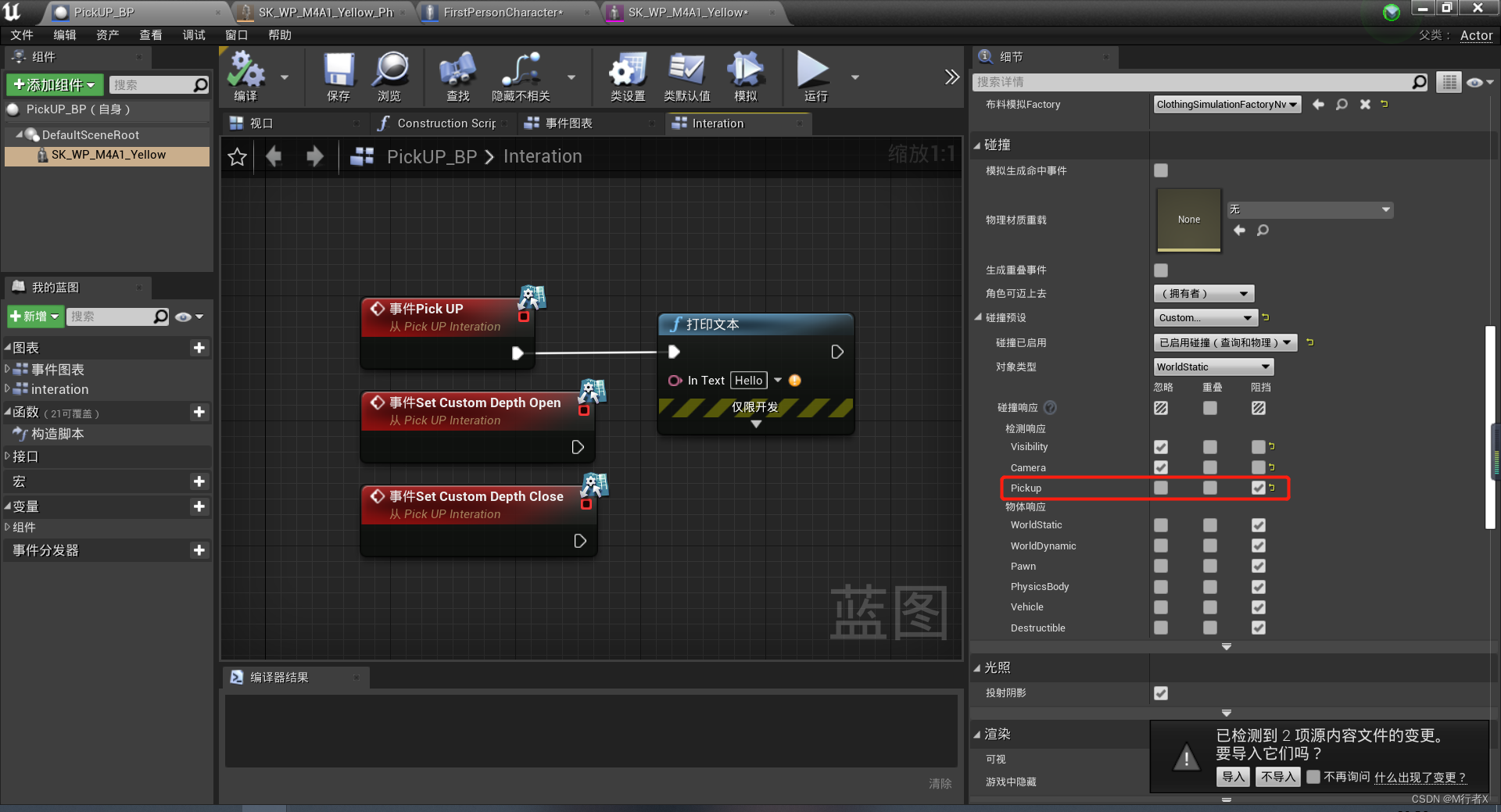Toggle Camera ignore checkbox
This screenshot has width=1501, height=812.
1161,467
